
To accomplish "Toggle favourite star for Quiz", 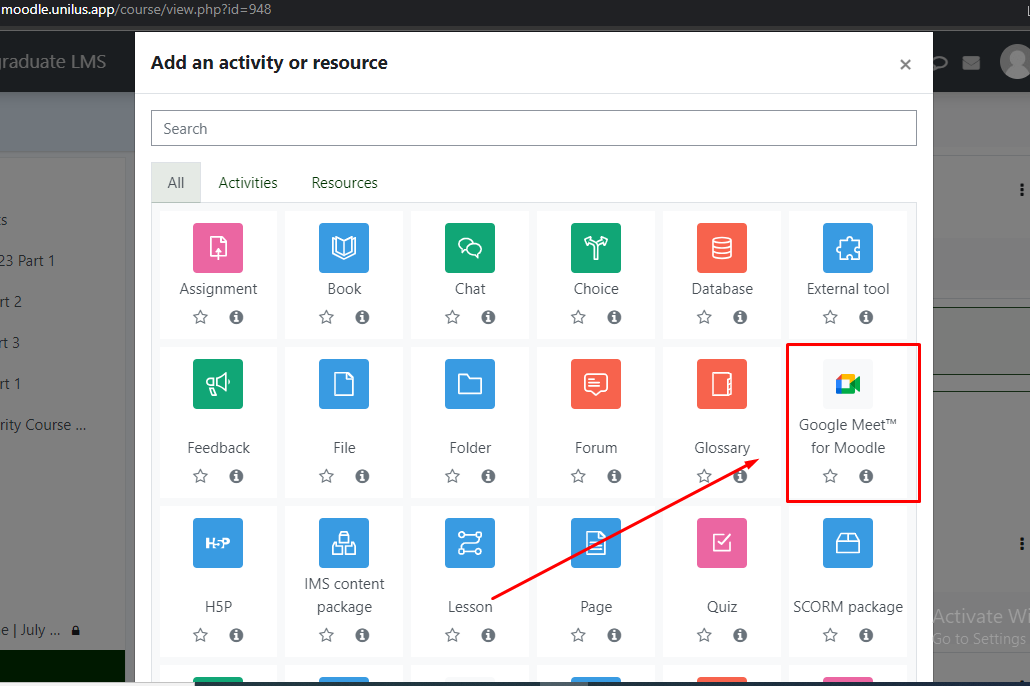I will (x=704, y=635).
